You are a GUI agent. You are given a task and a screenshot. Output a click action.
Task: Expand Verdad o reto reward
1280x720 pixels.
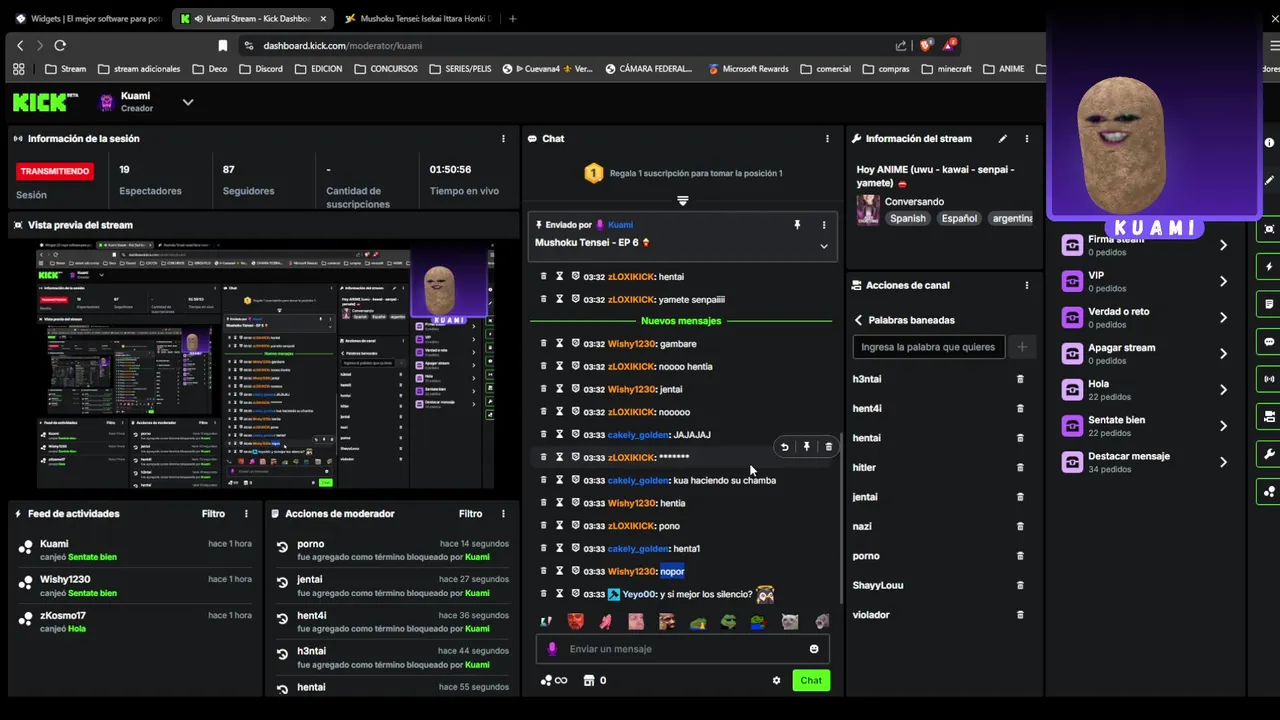tap(1223, 317)
